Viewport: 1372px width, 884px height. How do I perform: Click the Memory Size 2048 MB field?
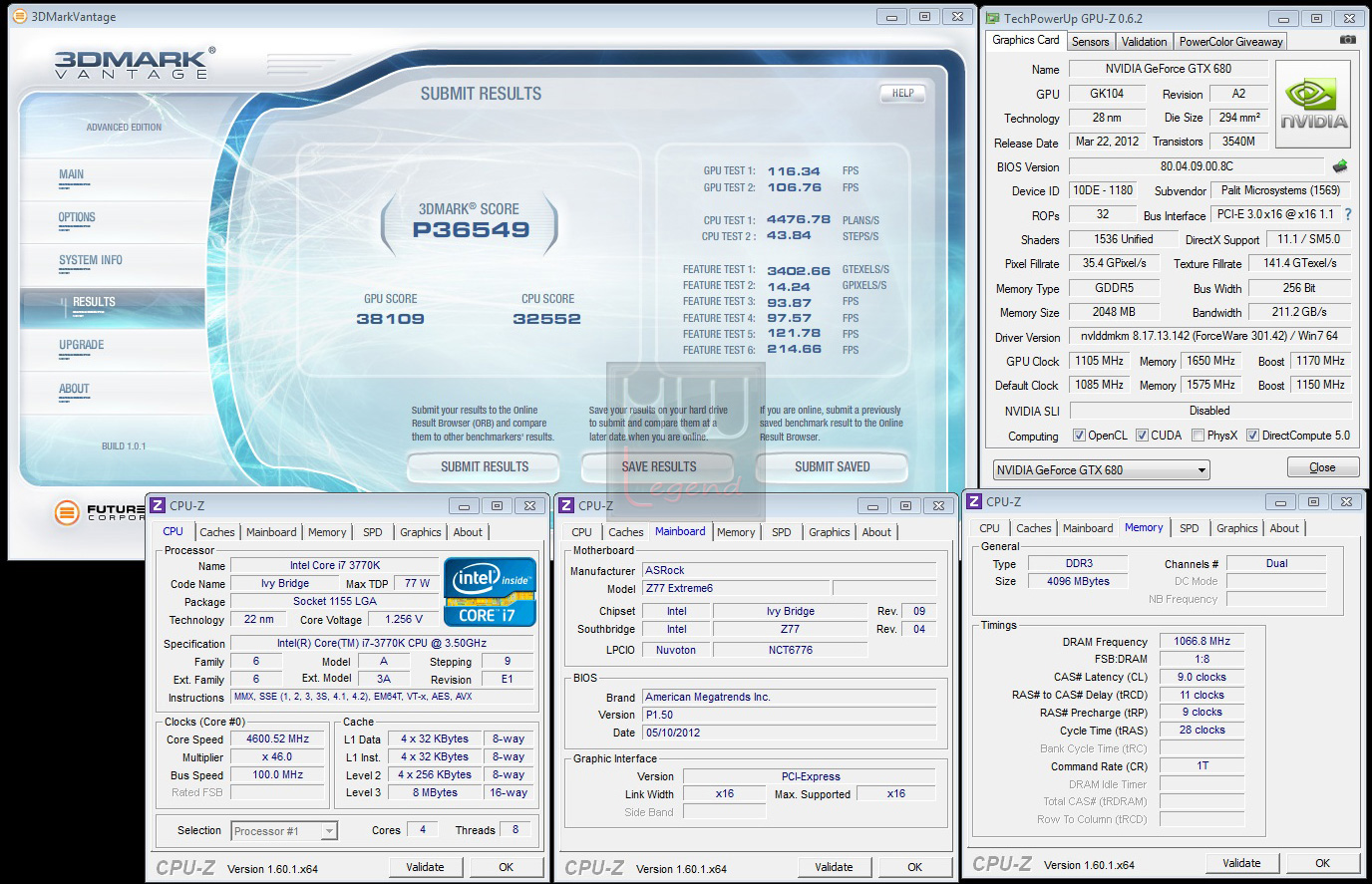coord(1114,312)
